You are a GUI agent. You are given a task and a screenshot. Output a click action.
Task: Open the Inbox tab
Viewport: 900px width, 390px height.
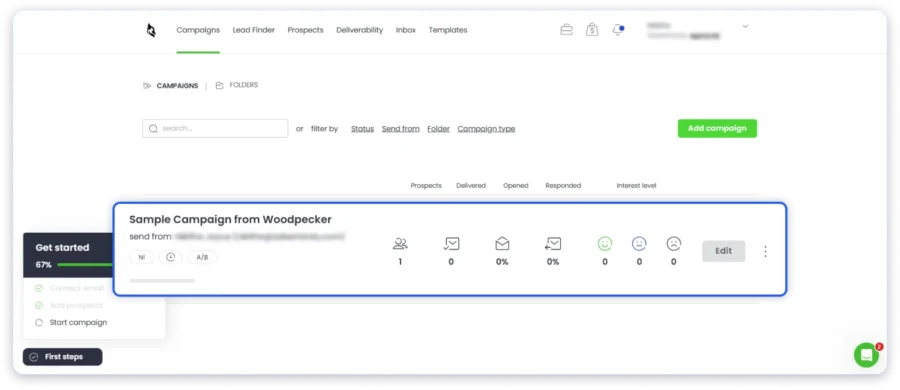tap(406, 30)
